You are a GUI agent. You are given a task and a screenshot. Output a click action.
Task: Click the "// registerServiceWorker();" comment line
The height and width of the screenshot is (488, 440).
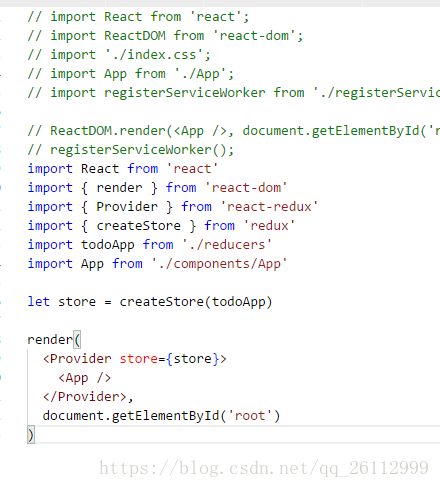[131, 150]
